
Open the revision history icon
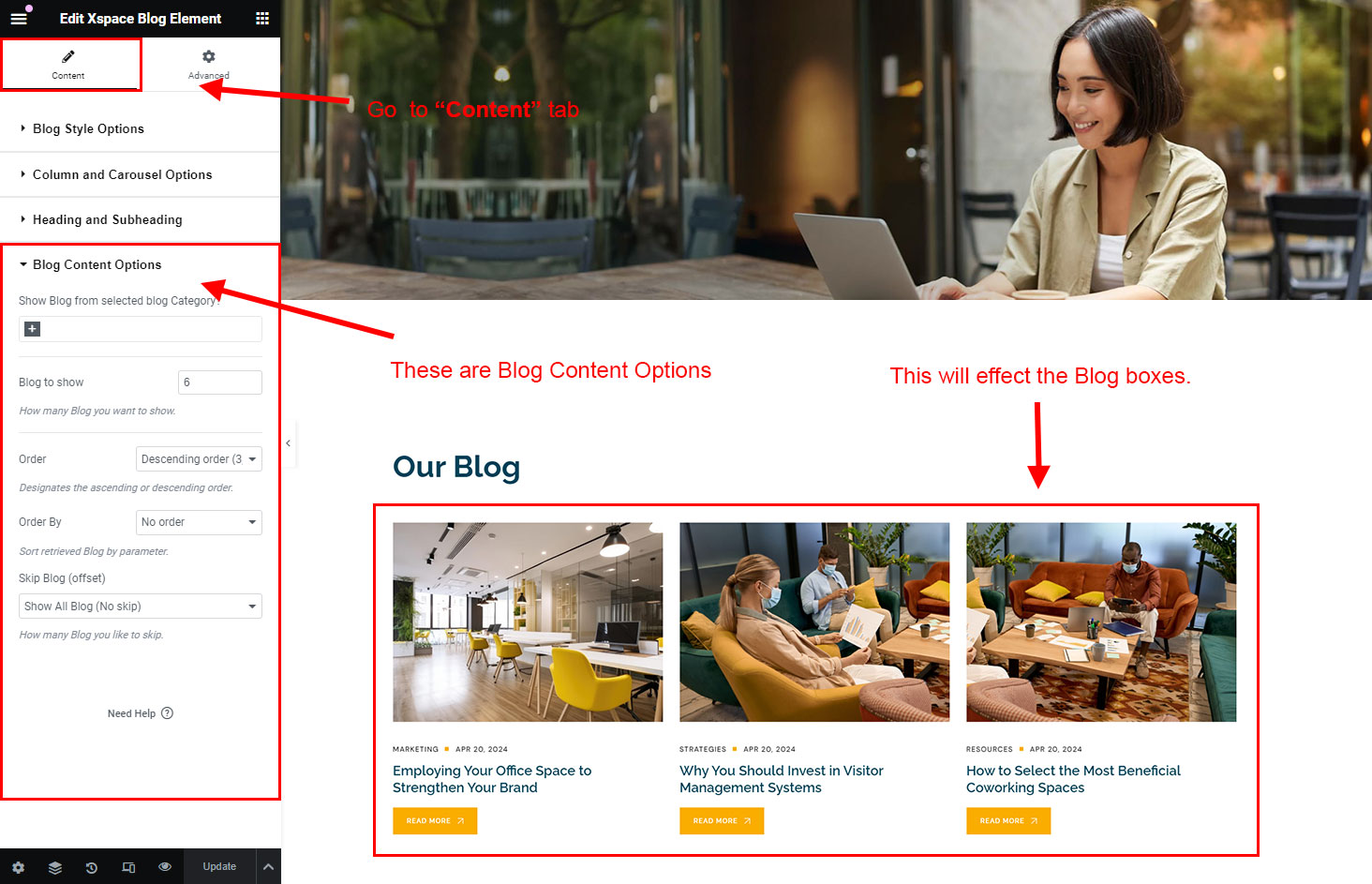pyautogui.click(x=92, y=867)
